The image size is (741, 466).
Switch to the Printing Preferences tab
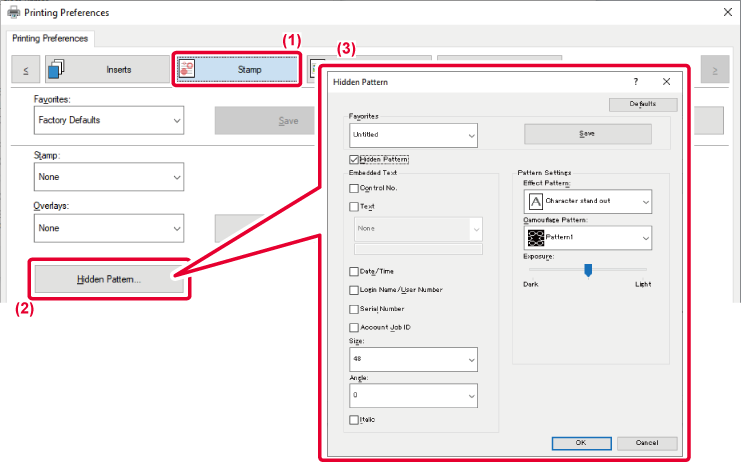point(50,38)
